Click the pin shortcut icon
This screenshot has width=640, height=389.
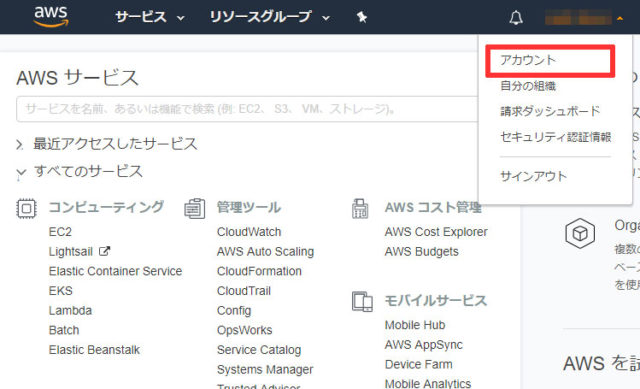point(362,17)
